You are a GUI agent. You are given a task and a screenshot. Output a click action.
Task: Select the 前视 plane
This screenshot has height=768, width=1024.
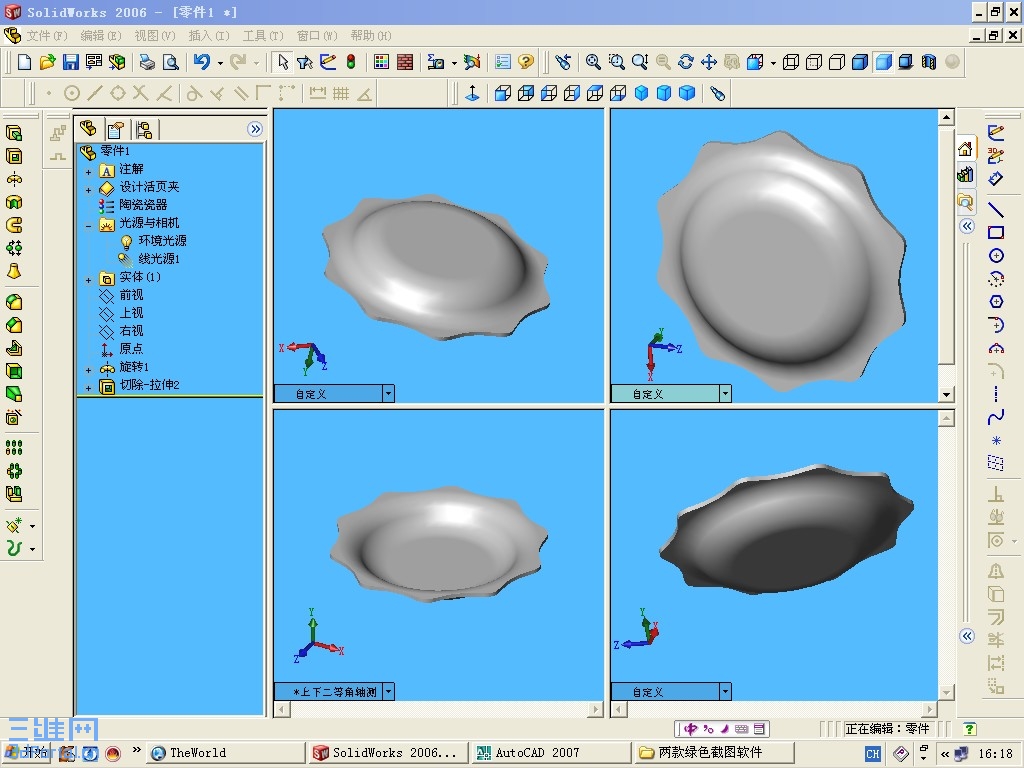[x=131, y=295]
